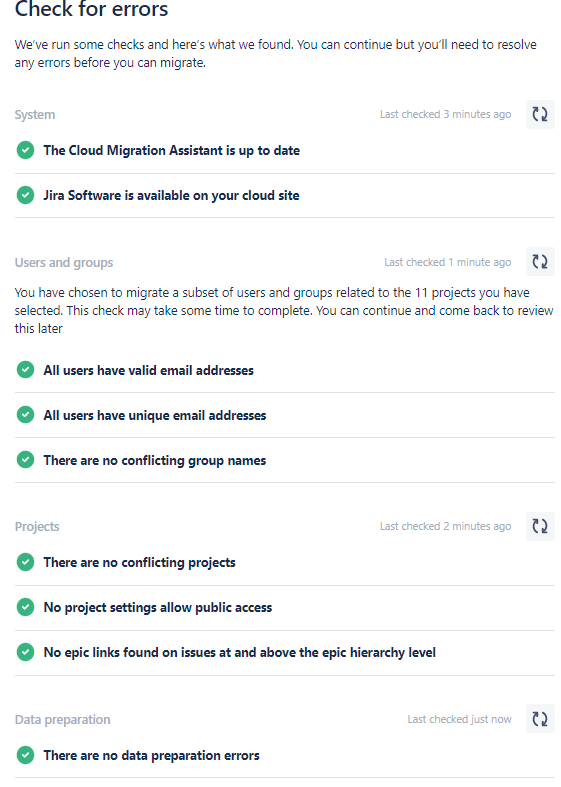
Task: Refresh the Users and groups checks
Action: tap(540, 261)
